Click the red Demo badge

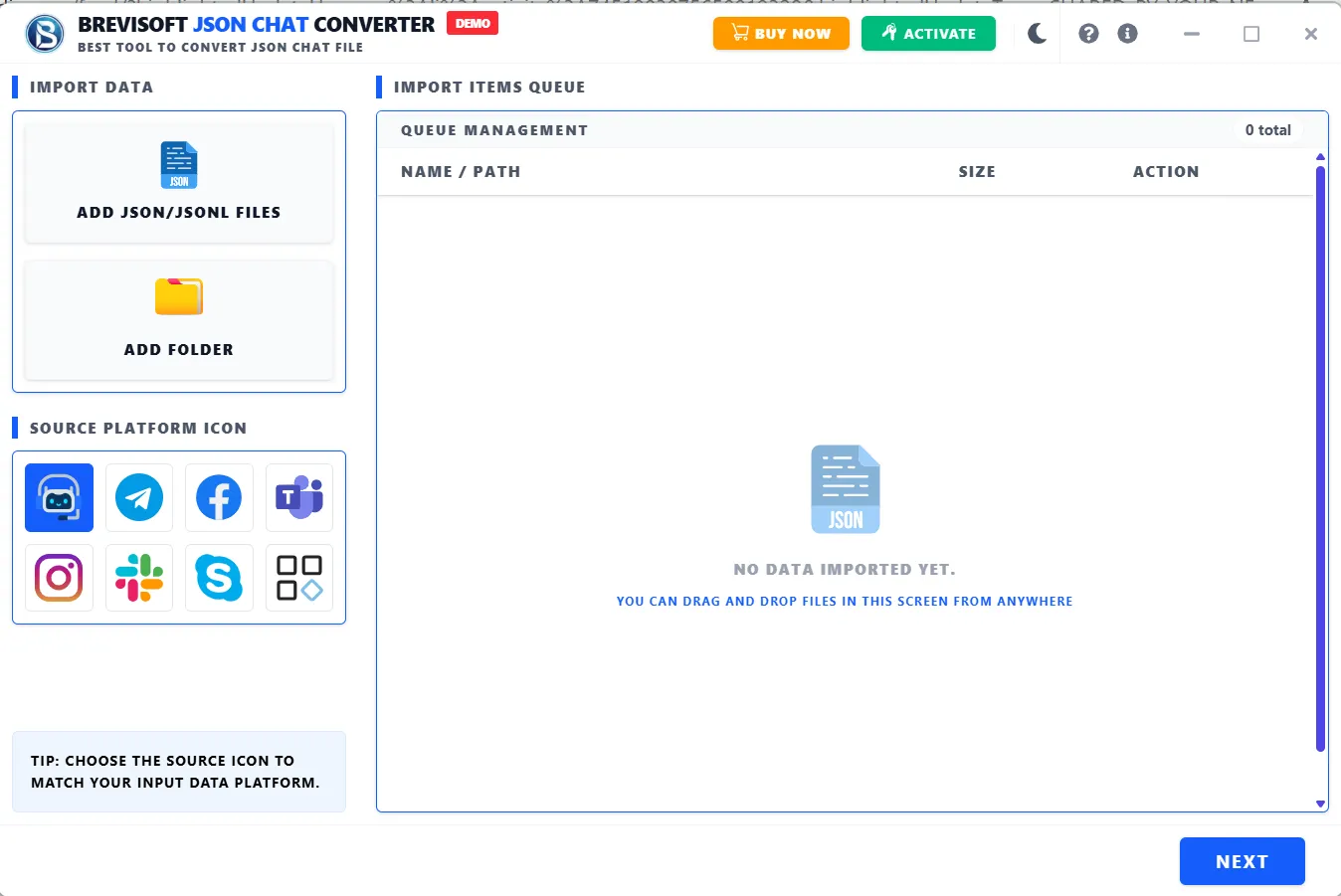(x=473, y=24)
